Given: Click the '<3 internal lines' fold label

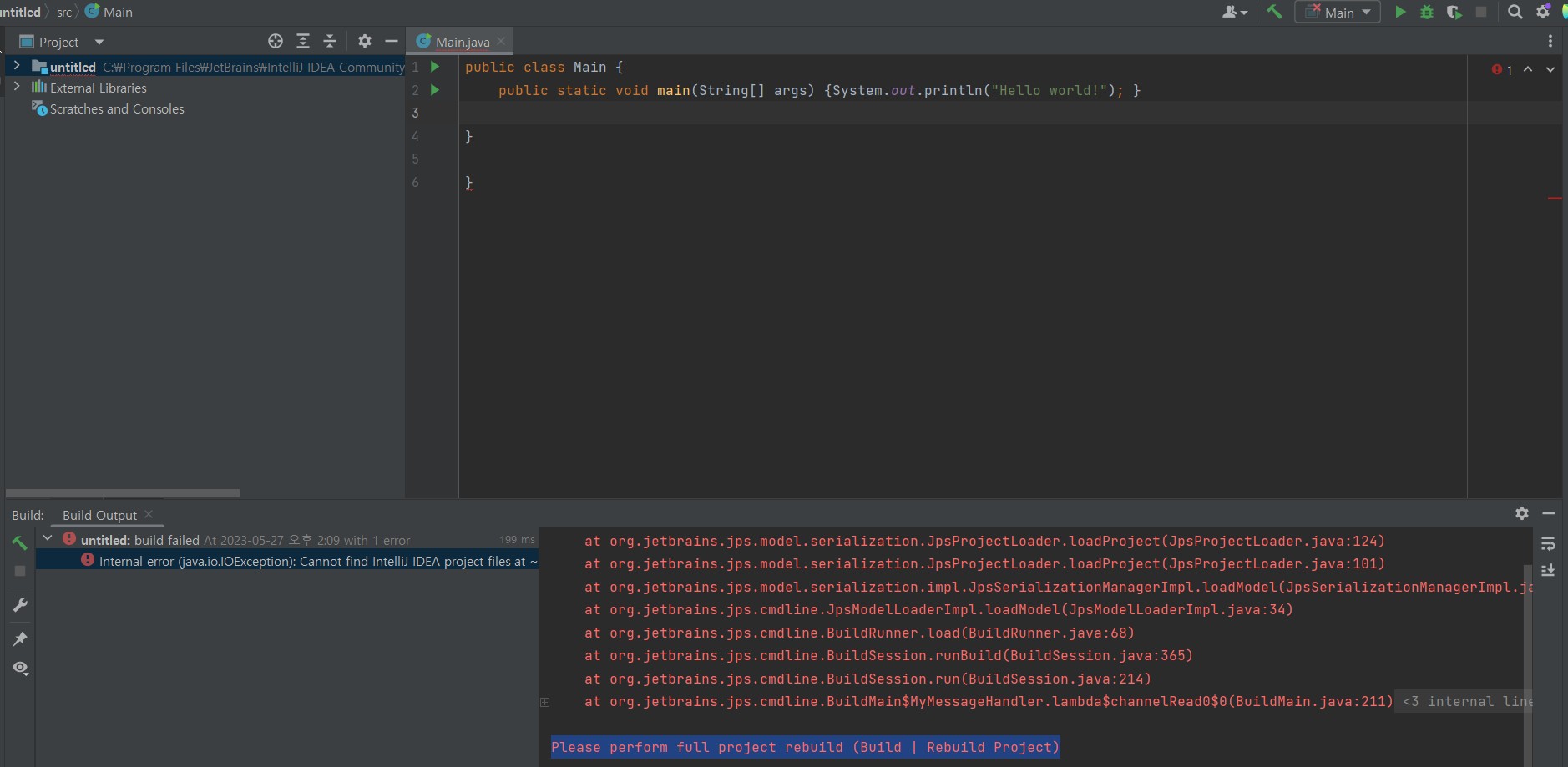Looking at the screenshot, I should coord(1468,702).
